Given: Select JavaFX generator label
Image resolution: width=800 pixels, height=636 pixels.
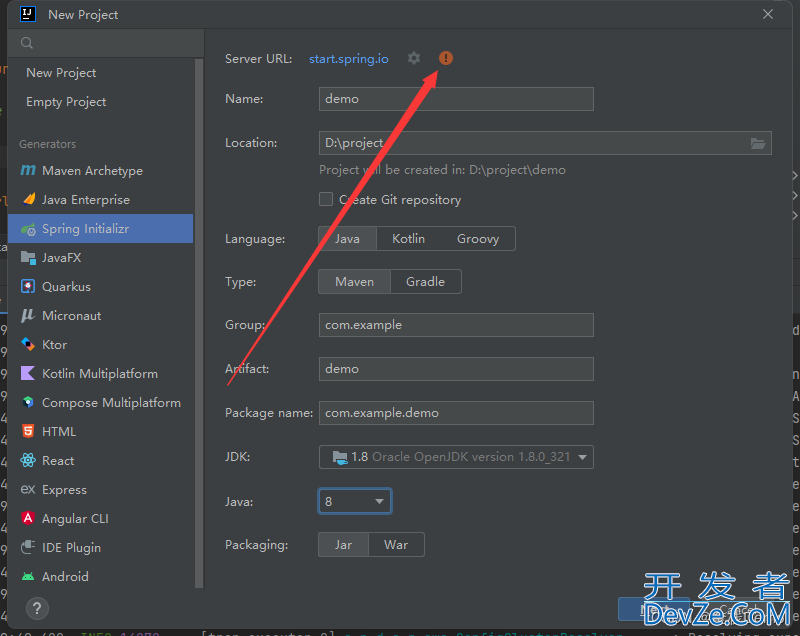Looking at the screenshot, I should coord(62,258).
